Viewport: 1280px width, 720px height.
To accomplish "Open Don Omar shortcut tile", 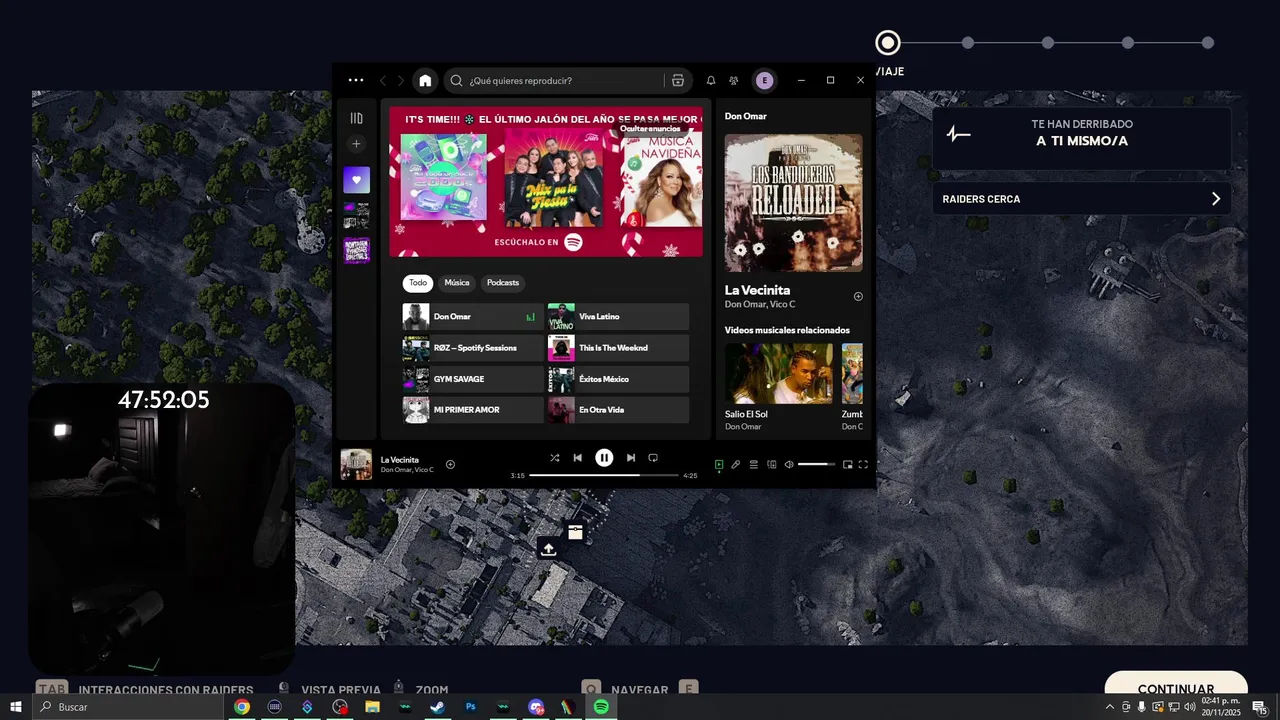I will pos(472,317).
